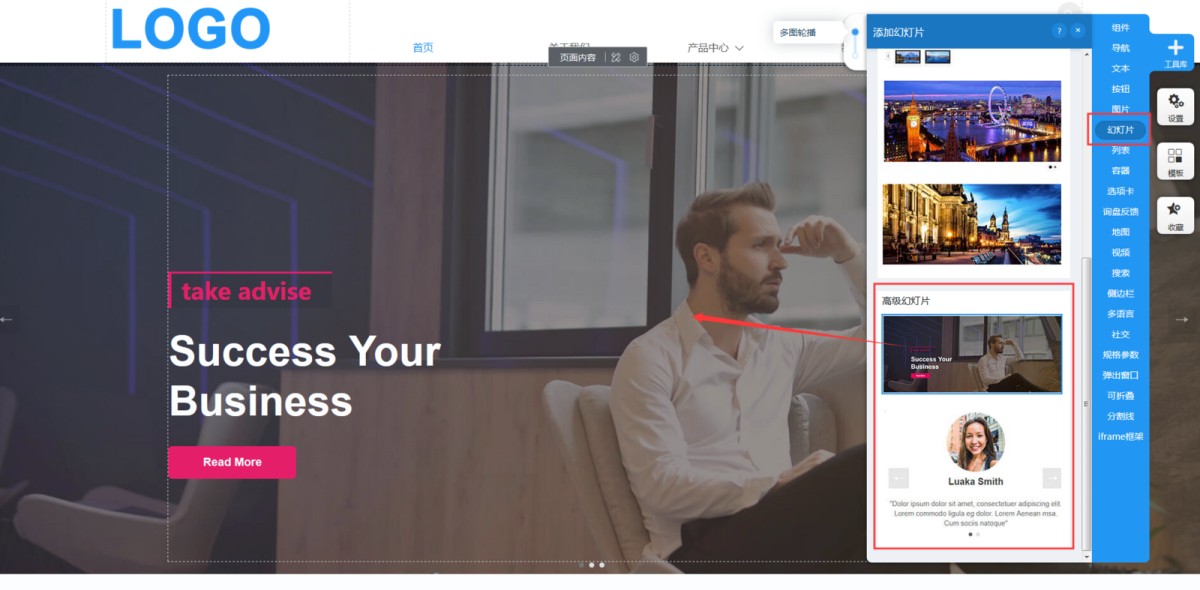Expand the 产品中心 navigation dropdown
1200x590 pixels.
click(x=715, y=48)
